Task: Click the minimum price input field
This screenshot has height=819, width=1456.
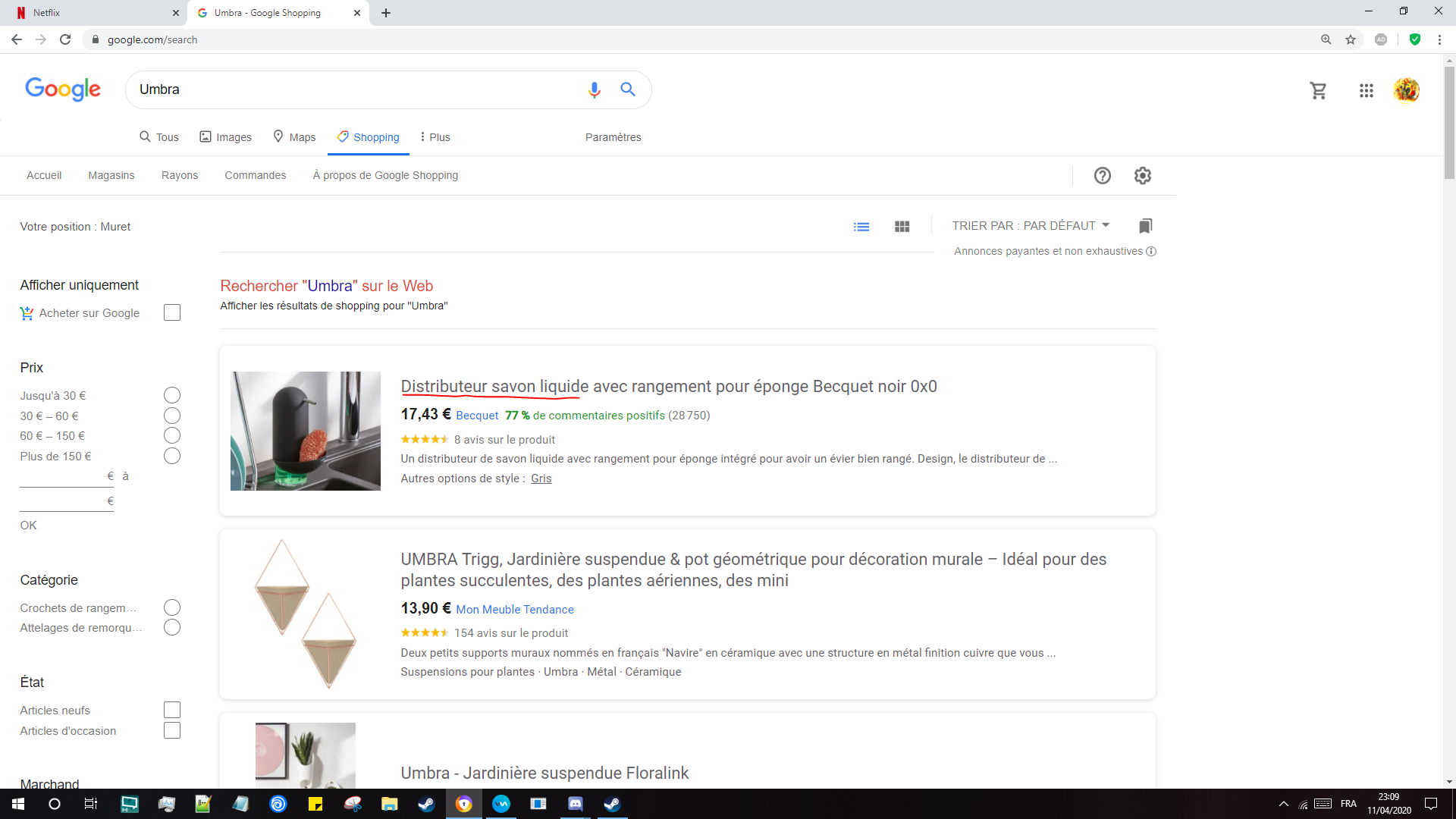Action: 62,477
